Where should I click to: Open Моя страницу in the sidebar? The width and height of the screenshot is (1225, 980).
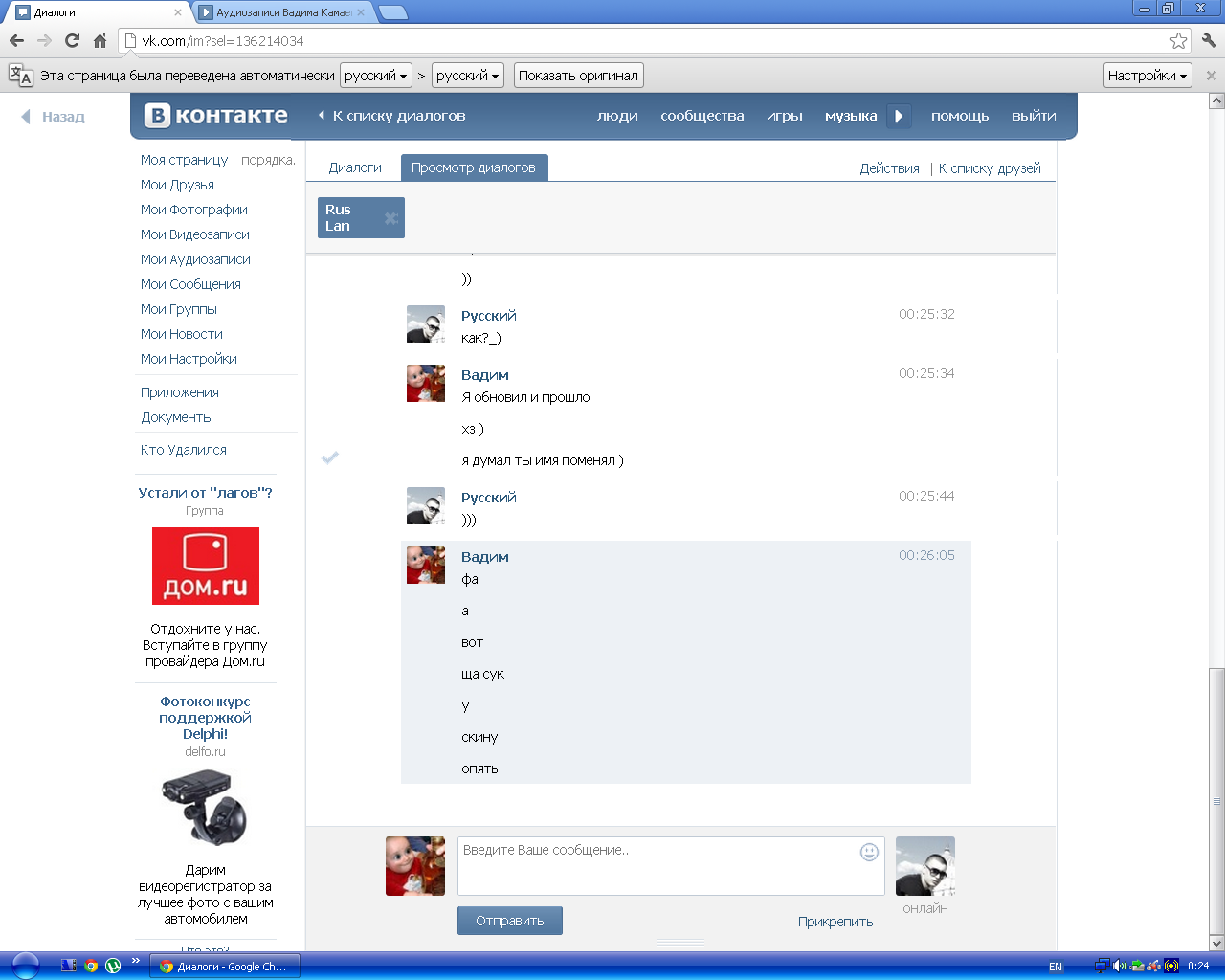[x=184, y=160]
